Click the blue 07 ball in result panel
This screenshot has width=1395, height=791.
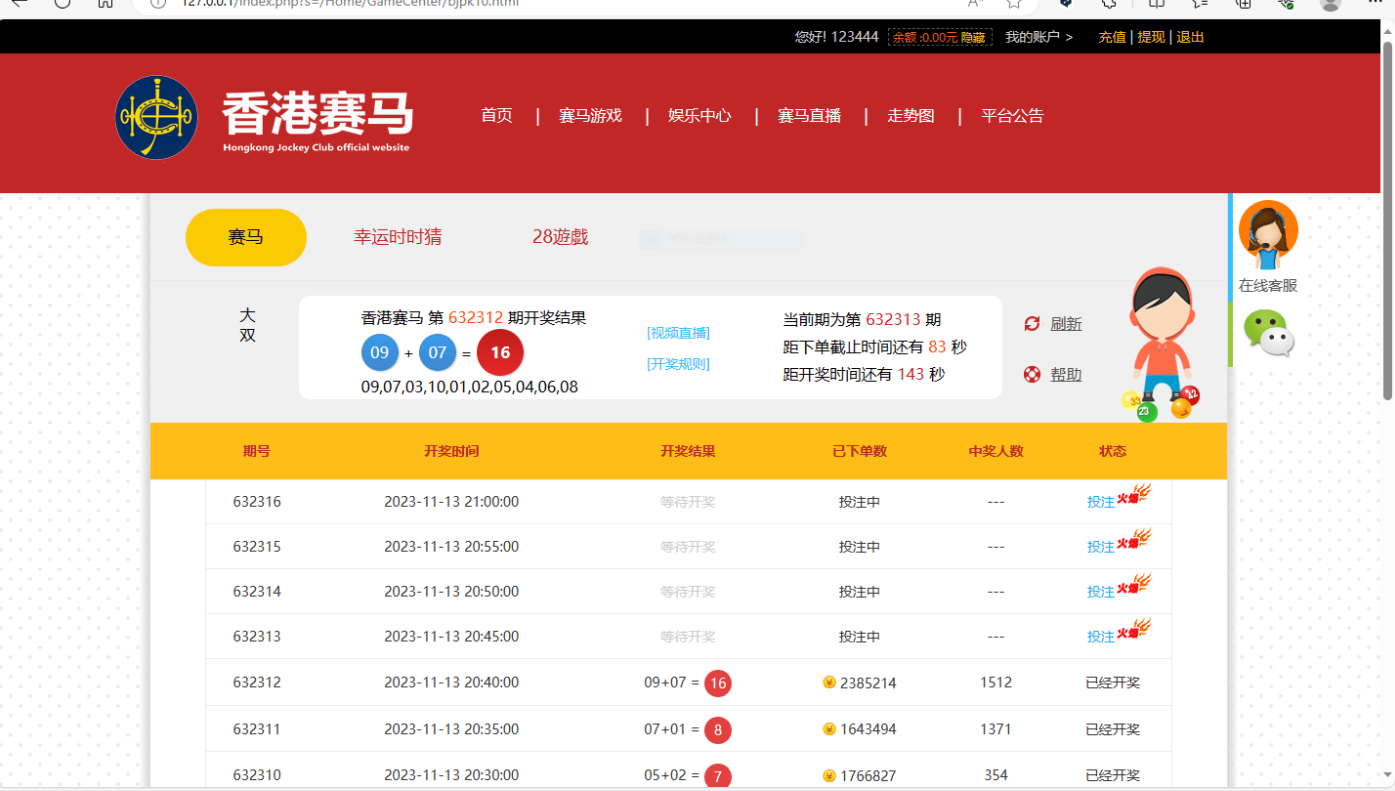pos(438,353)
